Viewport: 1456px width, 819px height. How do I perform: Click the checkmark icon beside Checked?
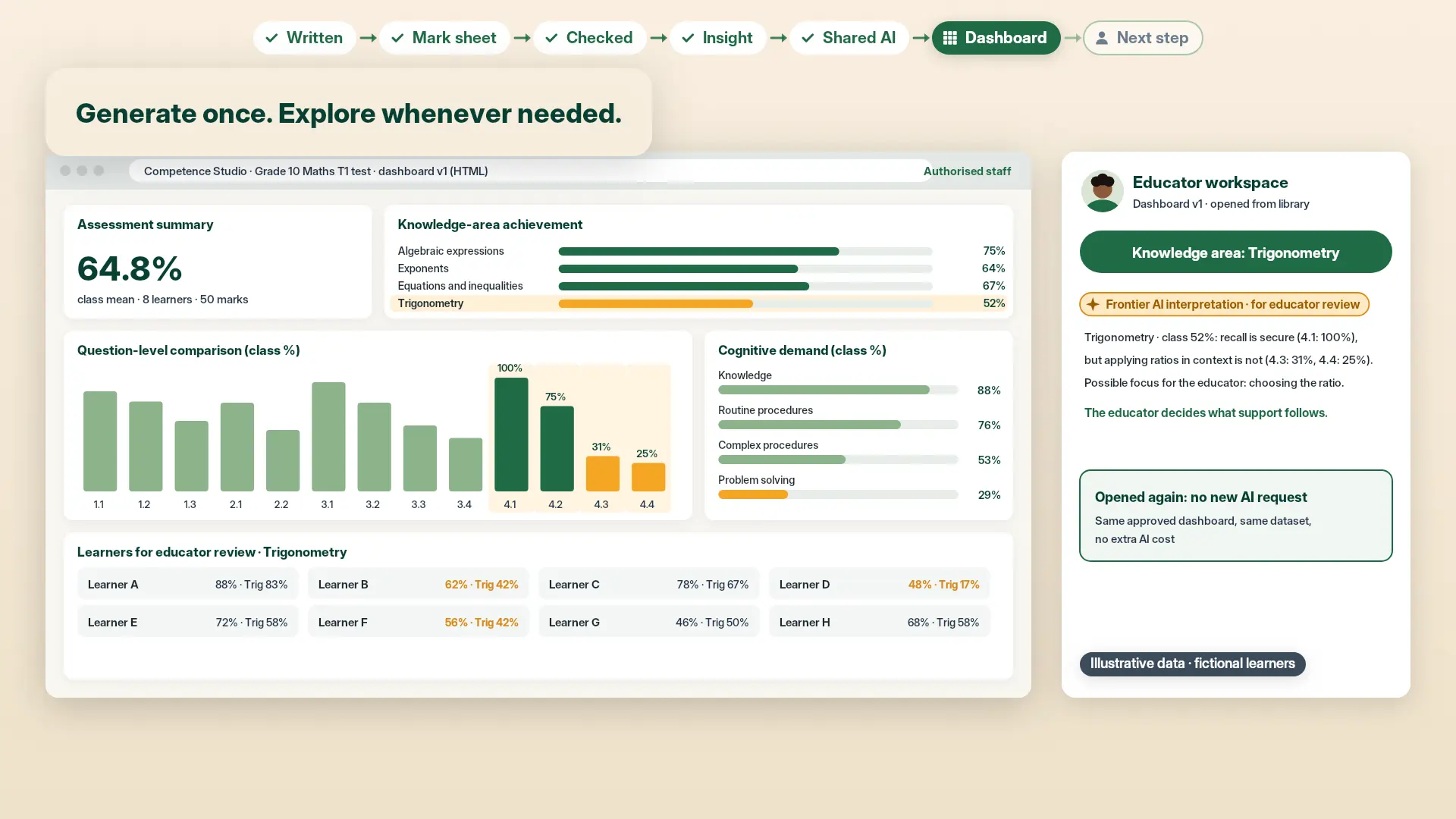click(x=551, y=38)
